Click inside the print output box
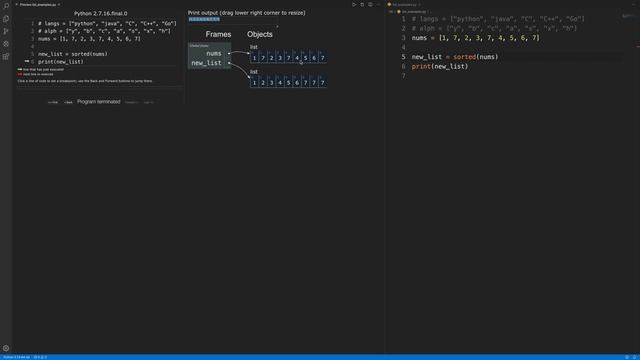The height and width of the screenshot is (360, 640). tap(233, 22)
